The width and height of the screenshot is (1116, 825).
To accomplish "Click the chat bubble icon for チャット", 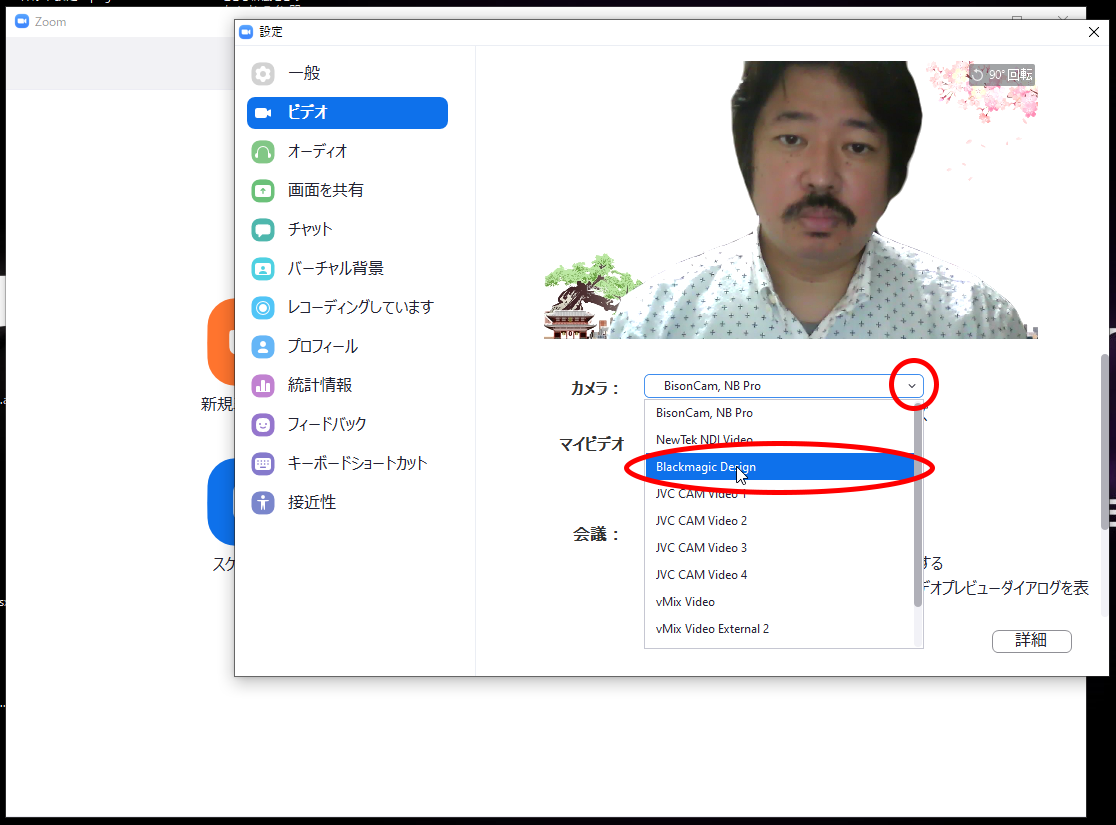I will point(263,230).
